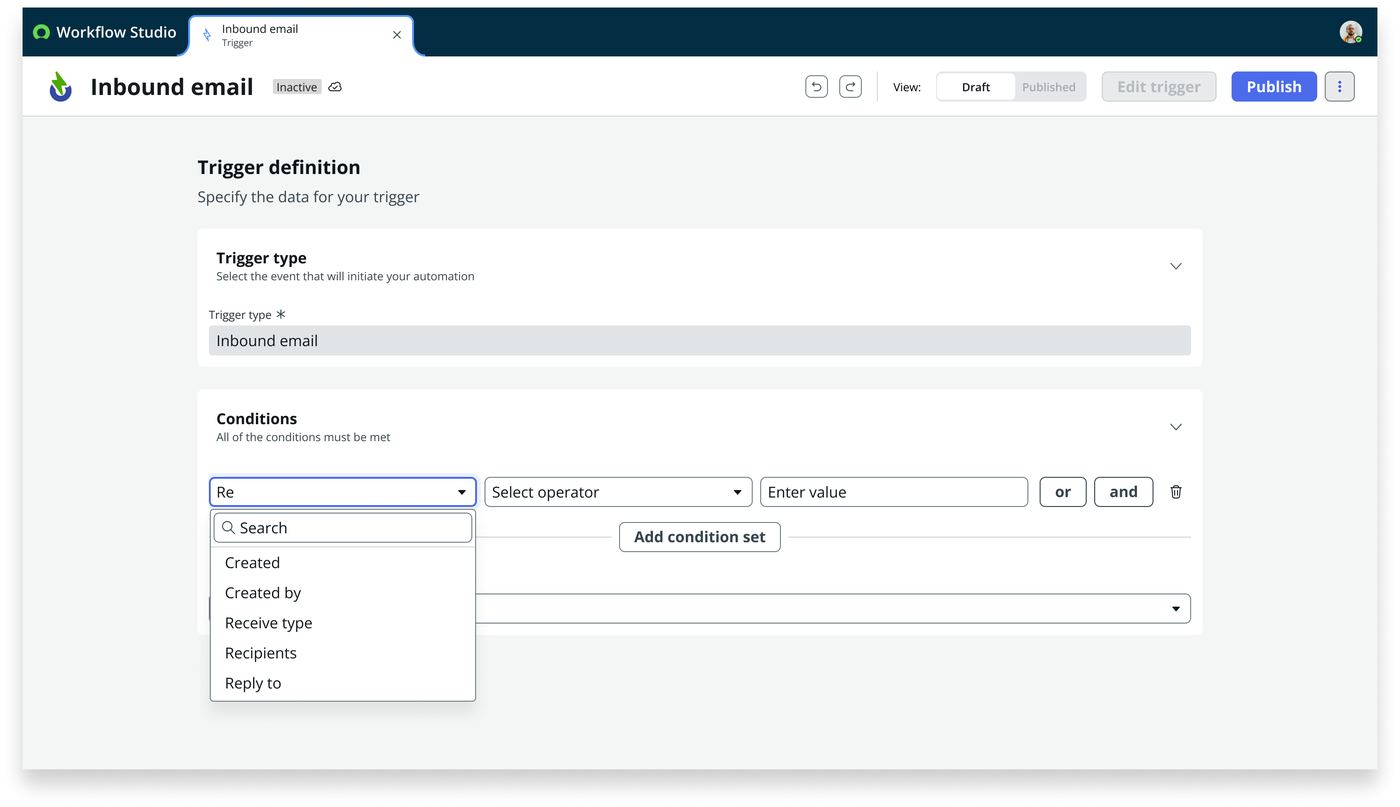The height and width of the screenshot is (807, 1400).
Task: Delete the condition row with trash icon
Action: point(1176,492)
